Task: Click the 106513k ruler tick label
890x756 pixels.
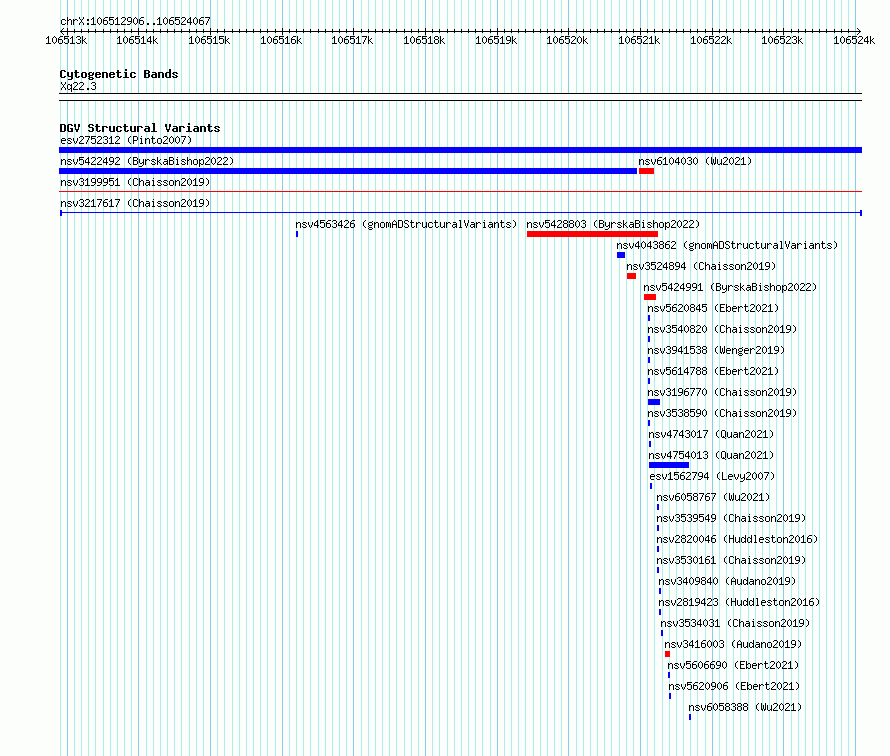Action: pos(66,40)
